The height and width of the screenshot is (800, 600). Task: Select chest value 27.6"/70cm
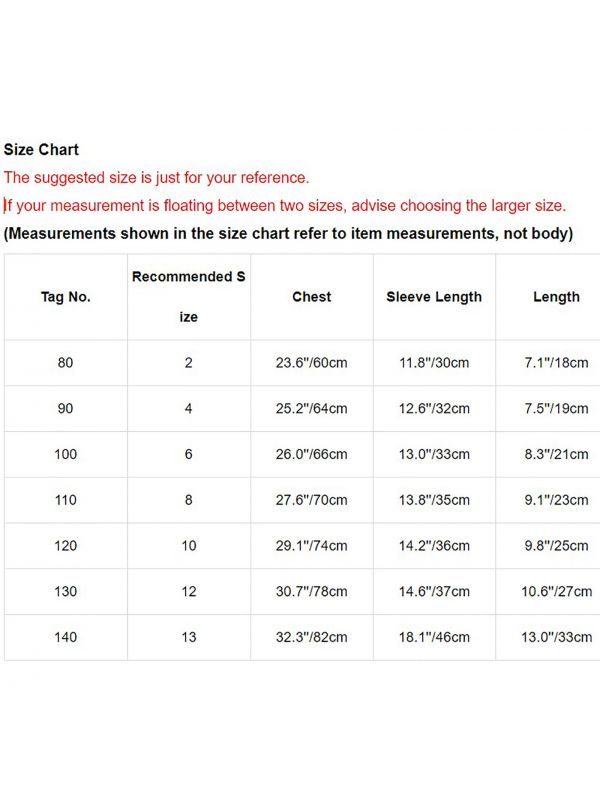[x=312, y=500]
